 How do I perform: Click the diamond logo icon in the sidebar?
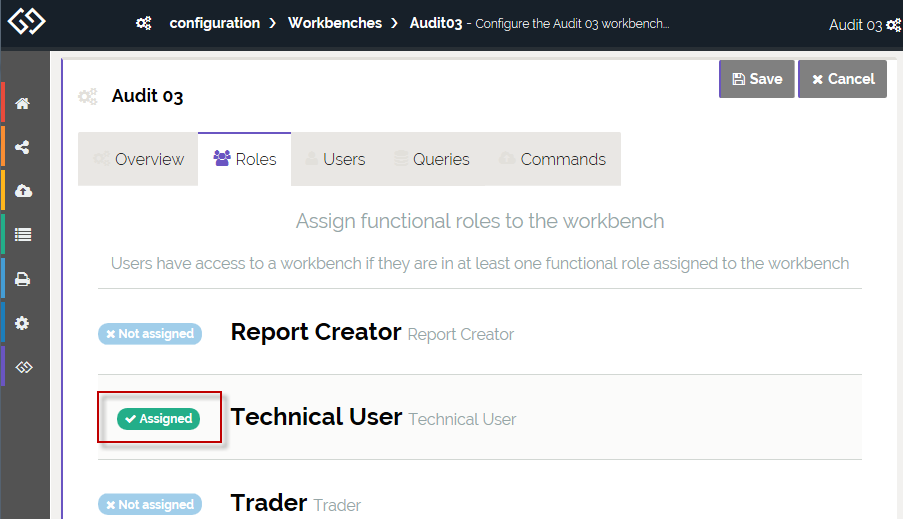click(22, 367)
